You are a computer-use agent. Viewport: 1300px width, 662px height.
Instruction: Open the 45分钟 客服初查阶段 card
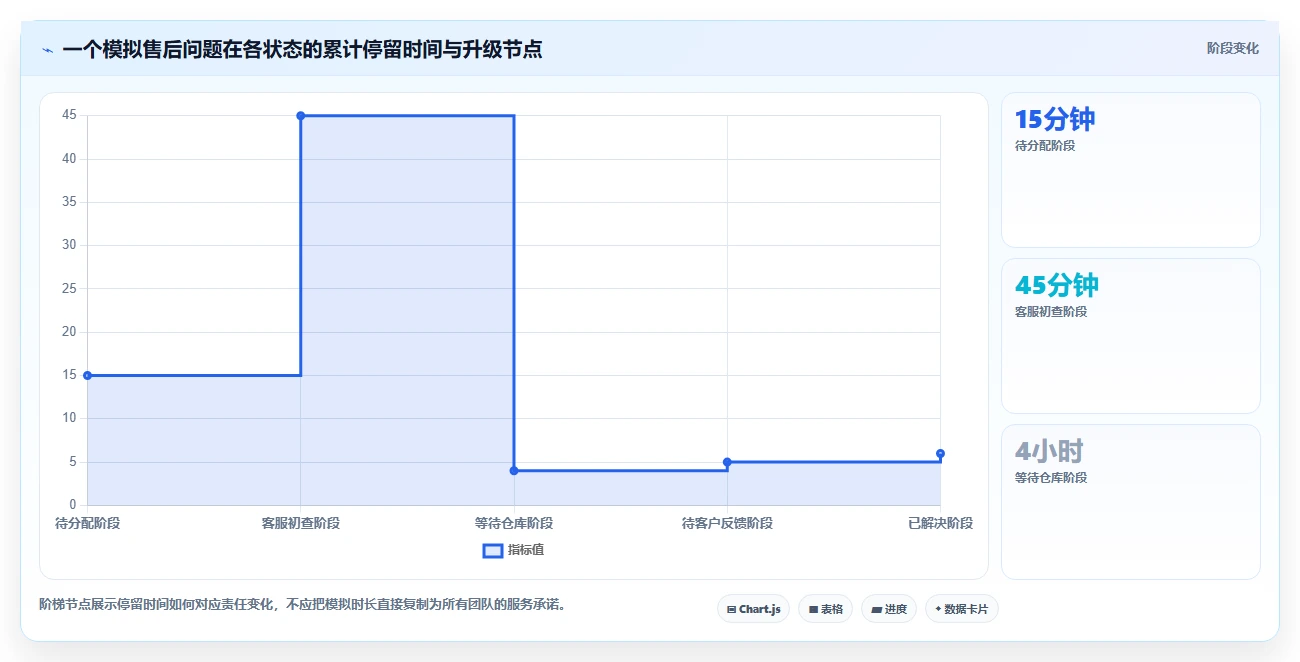pos(1130,336)
